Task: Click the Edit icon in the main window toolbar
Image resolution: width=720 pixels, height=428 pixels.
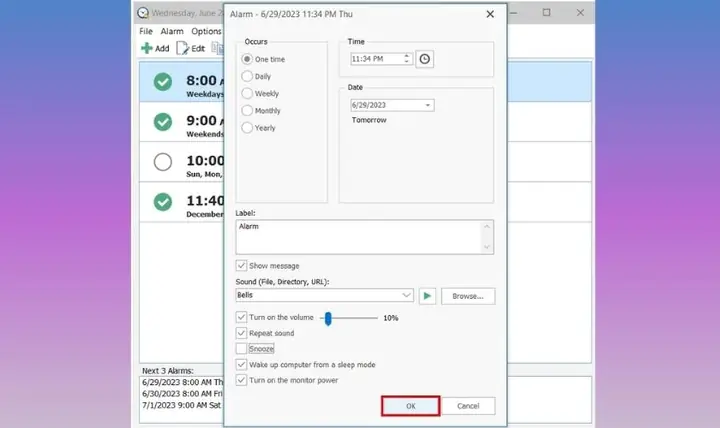Action: coord(182,48)
